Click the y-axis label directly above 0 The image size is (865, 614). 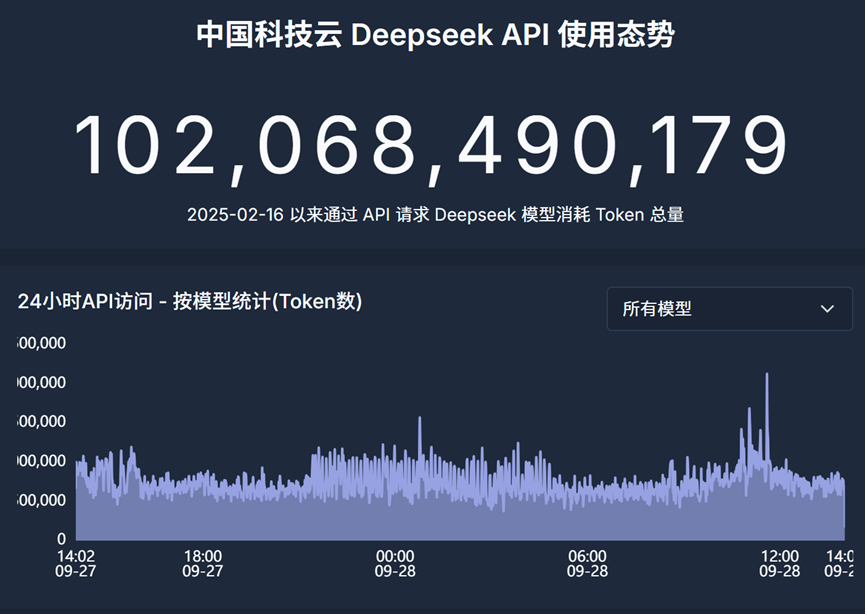(43, 499)
